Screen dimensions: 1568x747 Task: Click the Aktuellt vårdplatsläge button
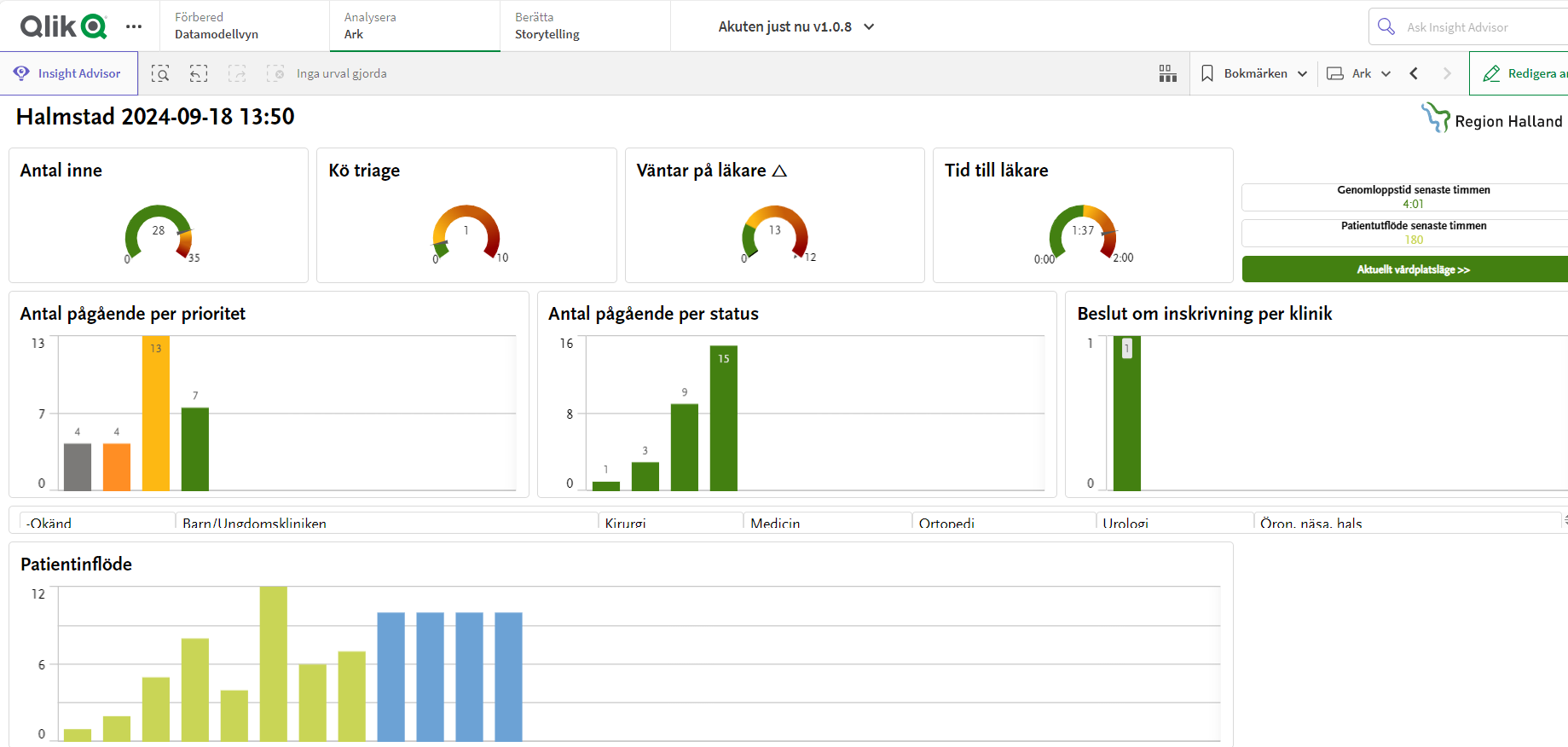1405,269
